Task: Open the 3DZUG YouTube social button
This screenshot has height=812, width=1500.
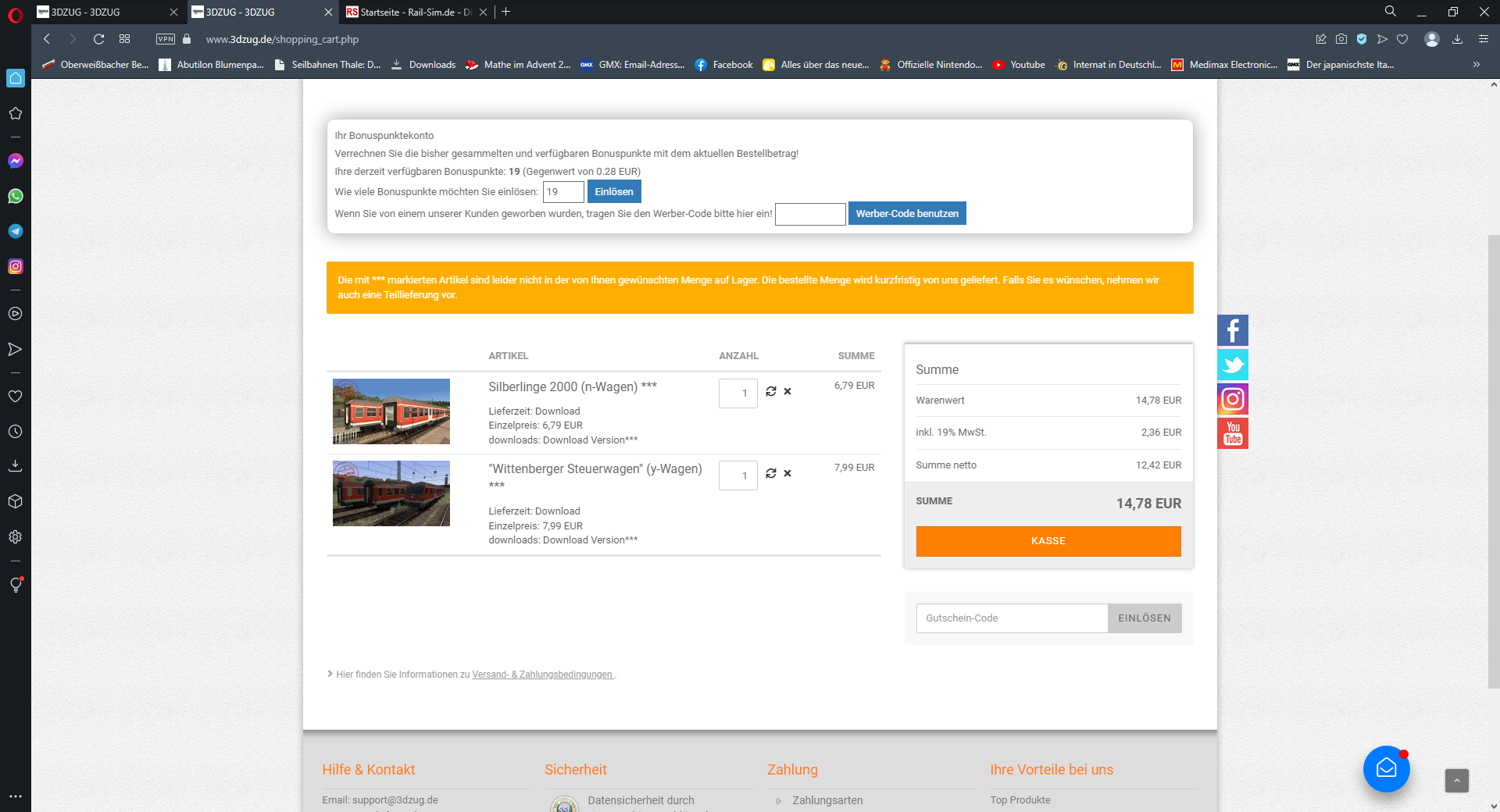Action: (x=1233, y=433)
